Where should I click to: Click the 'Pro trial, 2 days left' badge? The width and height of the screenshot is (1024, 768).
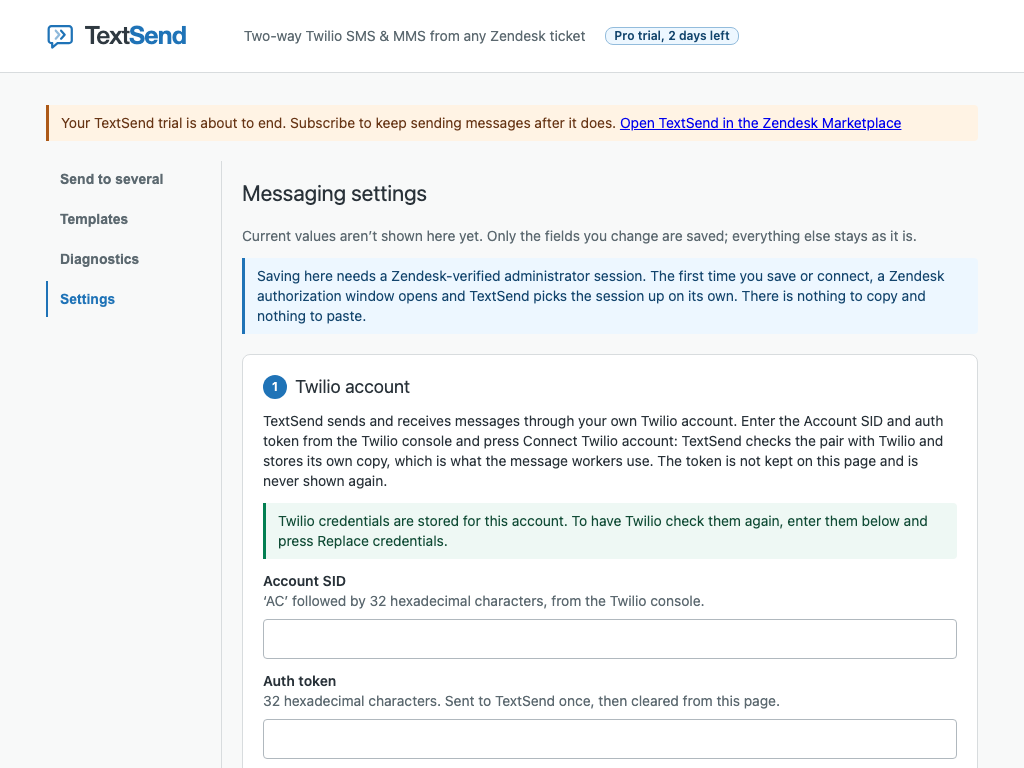(x=671, y=36)
